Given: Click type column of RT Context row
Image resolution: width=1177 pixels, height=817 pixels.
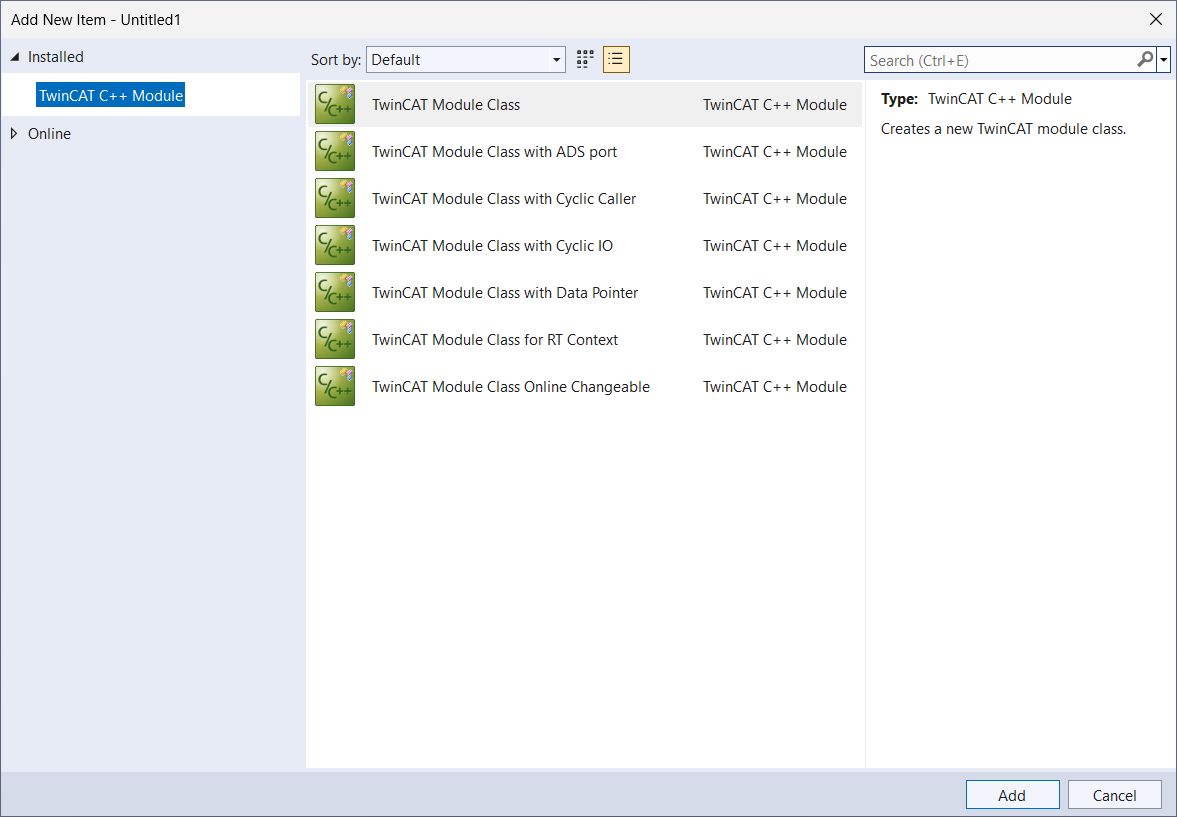Looking at the screenshot, I should pyautogui.click(x=775, y=339).
